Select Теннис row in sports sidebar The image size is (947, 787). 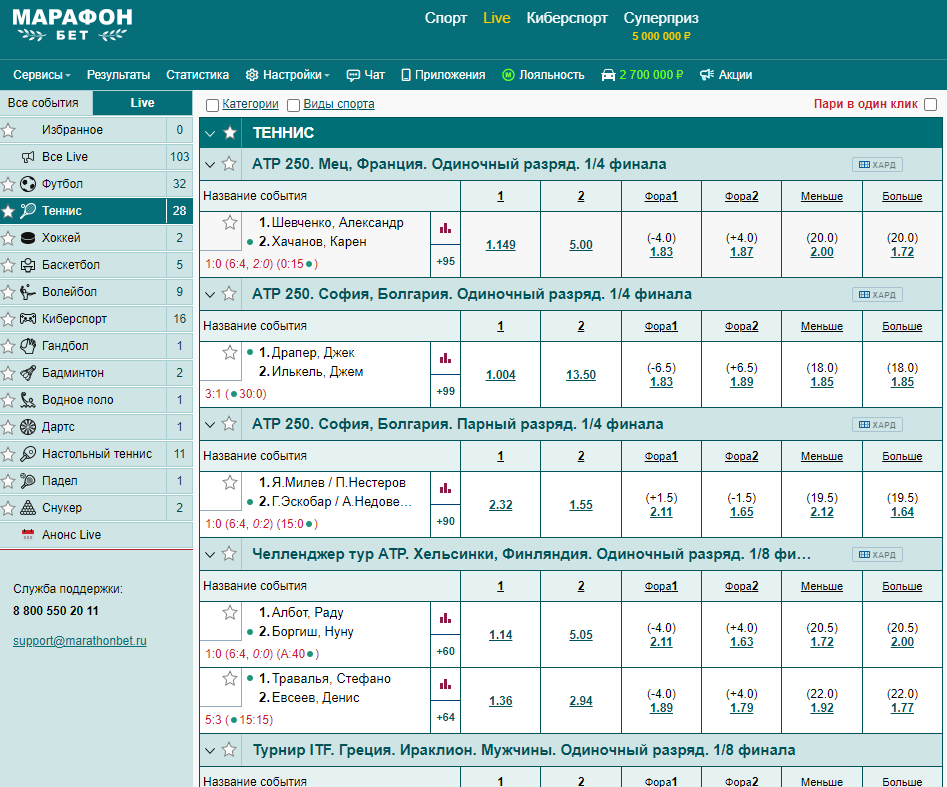pos(96,211)
